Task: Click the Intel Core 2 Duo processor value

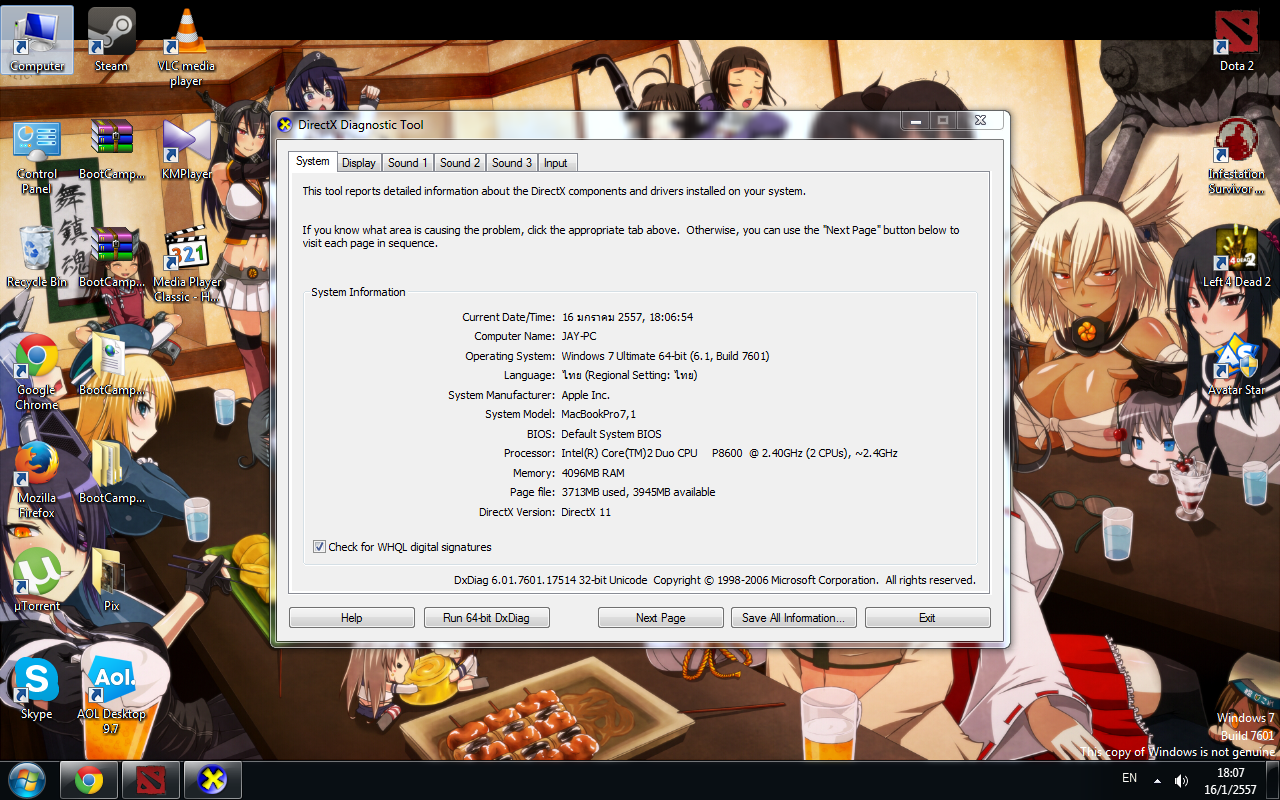Action: click(729, 454)
